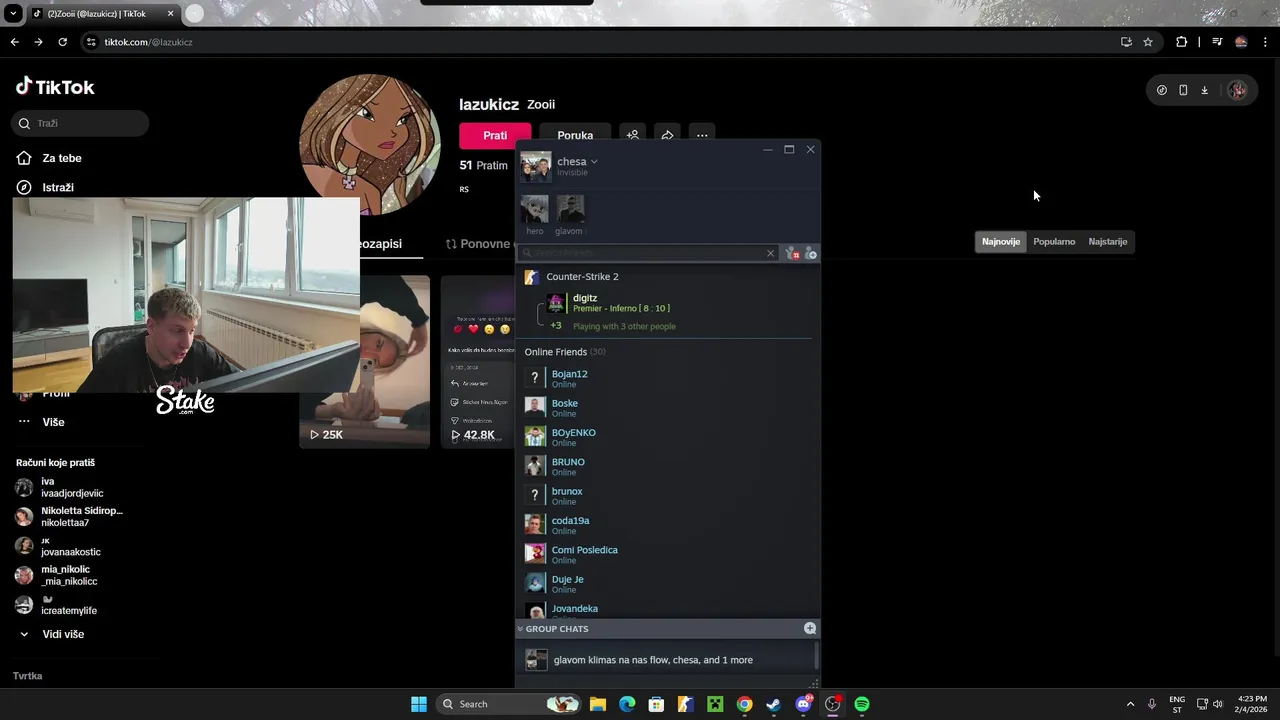This screenshot has width=1280, height=720.
Task: Open Windows Start menu
Action: click(419, 704)
